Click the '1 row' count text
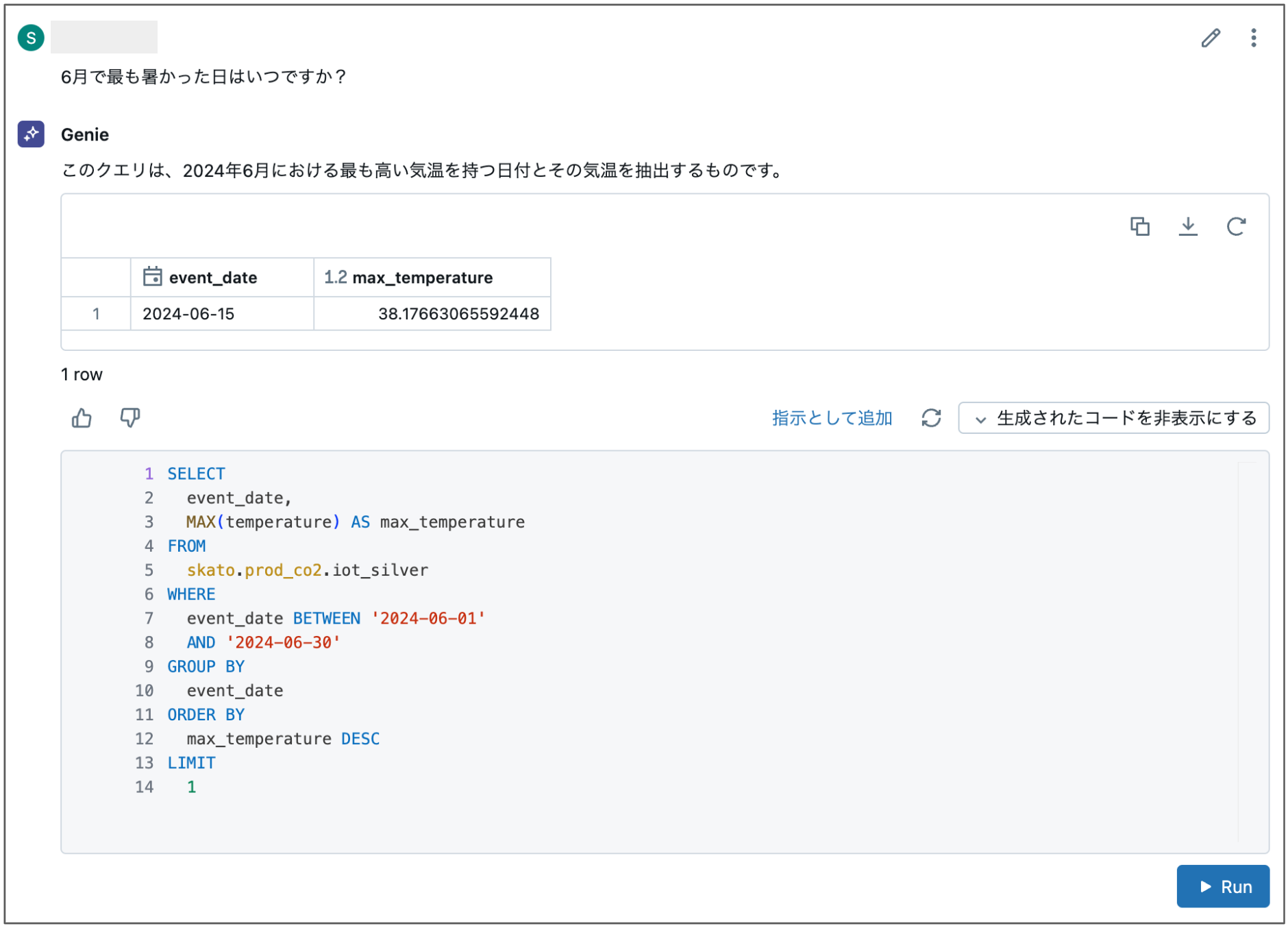 (82, 374)
